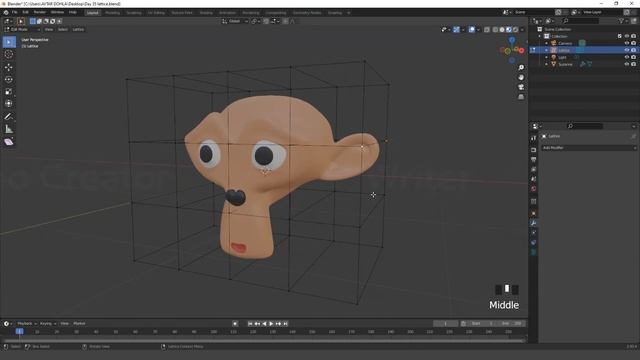Viewport: 640px width, 360px height.
Task: Click the viewport zoom magnifier icon
Action: click(x=521, y=67)
